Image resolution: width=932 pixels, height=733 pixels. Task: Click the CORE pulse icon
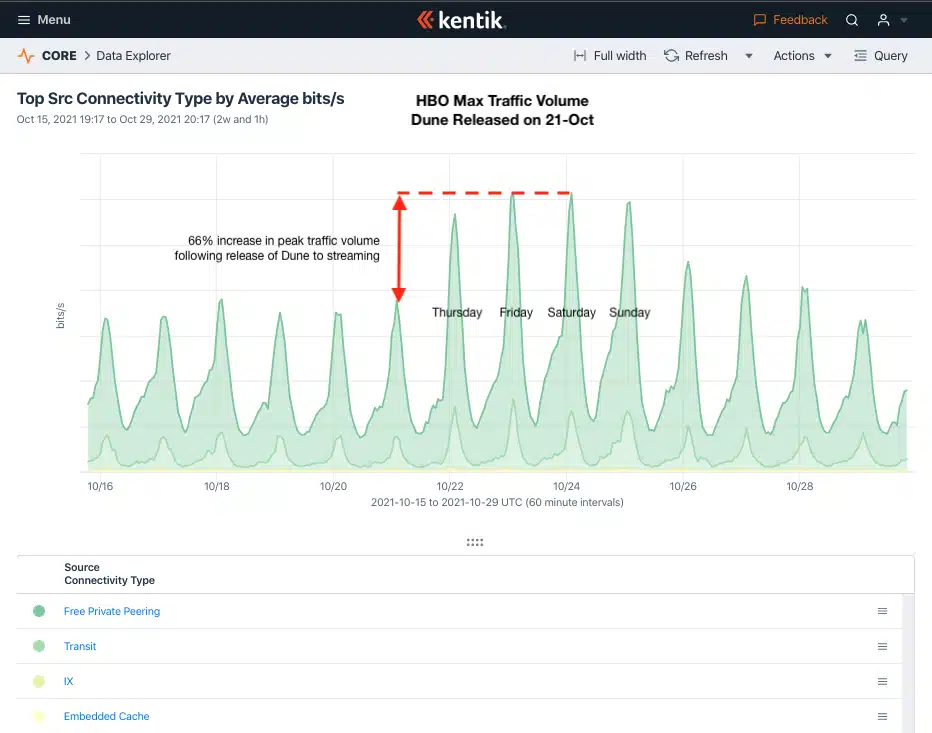point(26,56)
